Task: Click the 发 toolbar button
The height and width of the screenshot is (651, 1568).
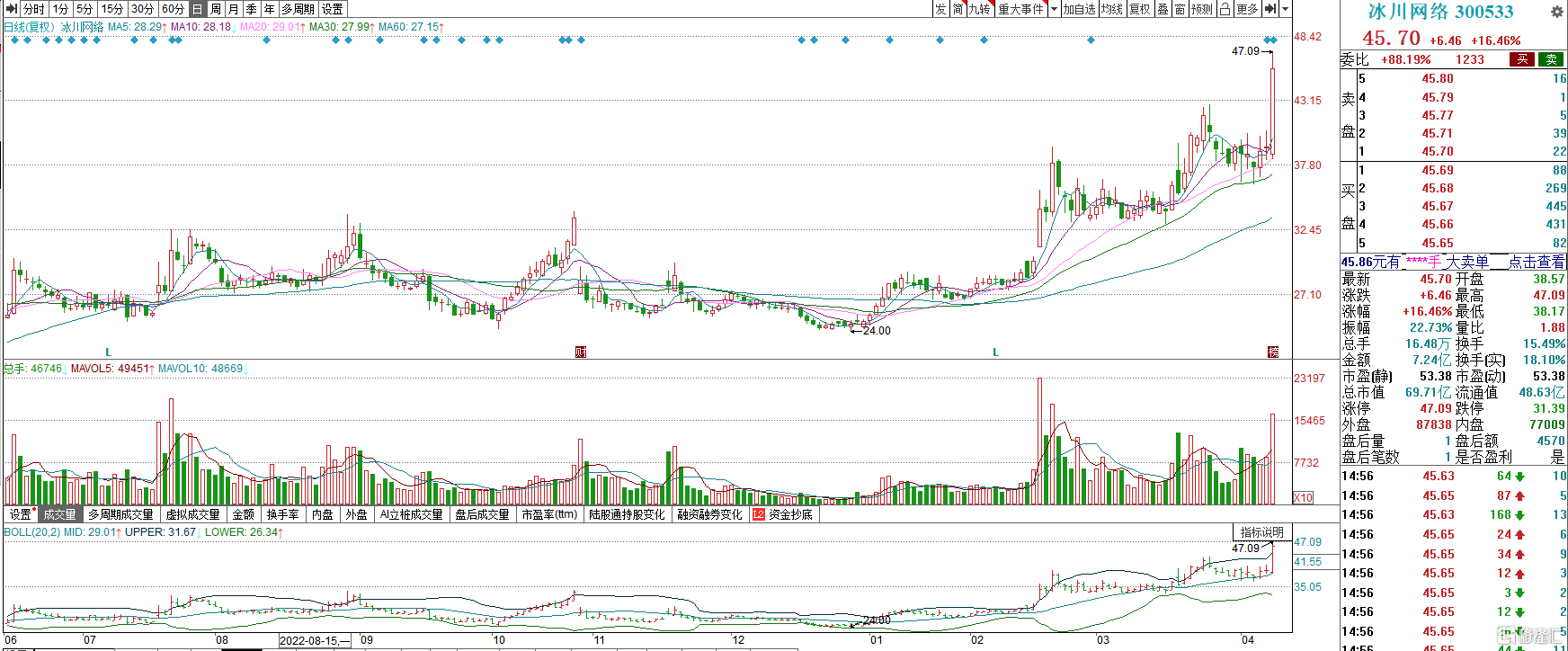Action: pyautogui.click(x=940, y=9)
